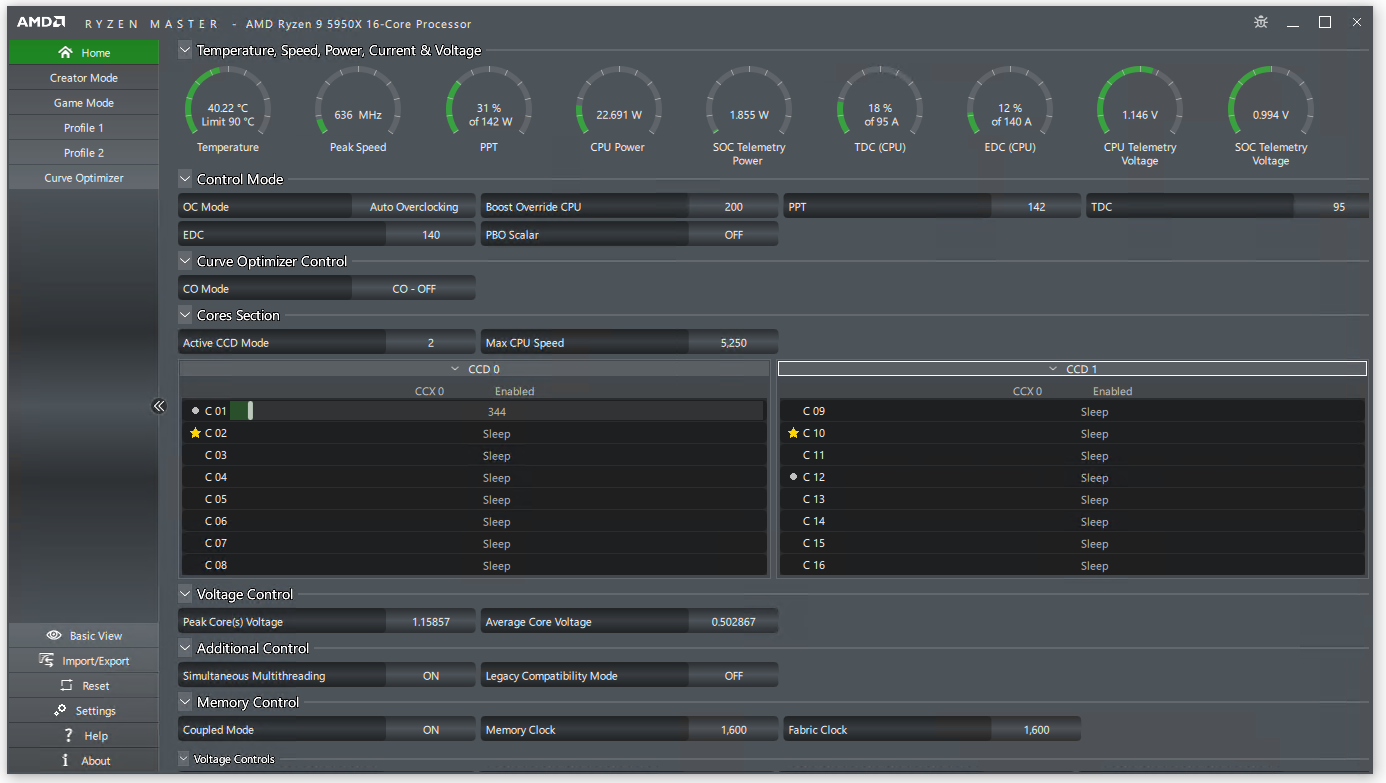Click the Memory Clock value 1,600
This screenshot has width=1386, height=783.
pyautogui.click(x=733, y=730)
